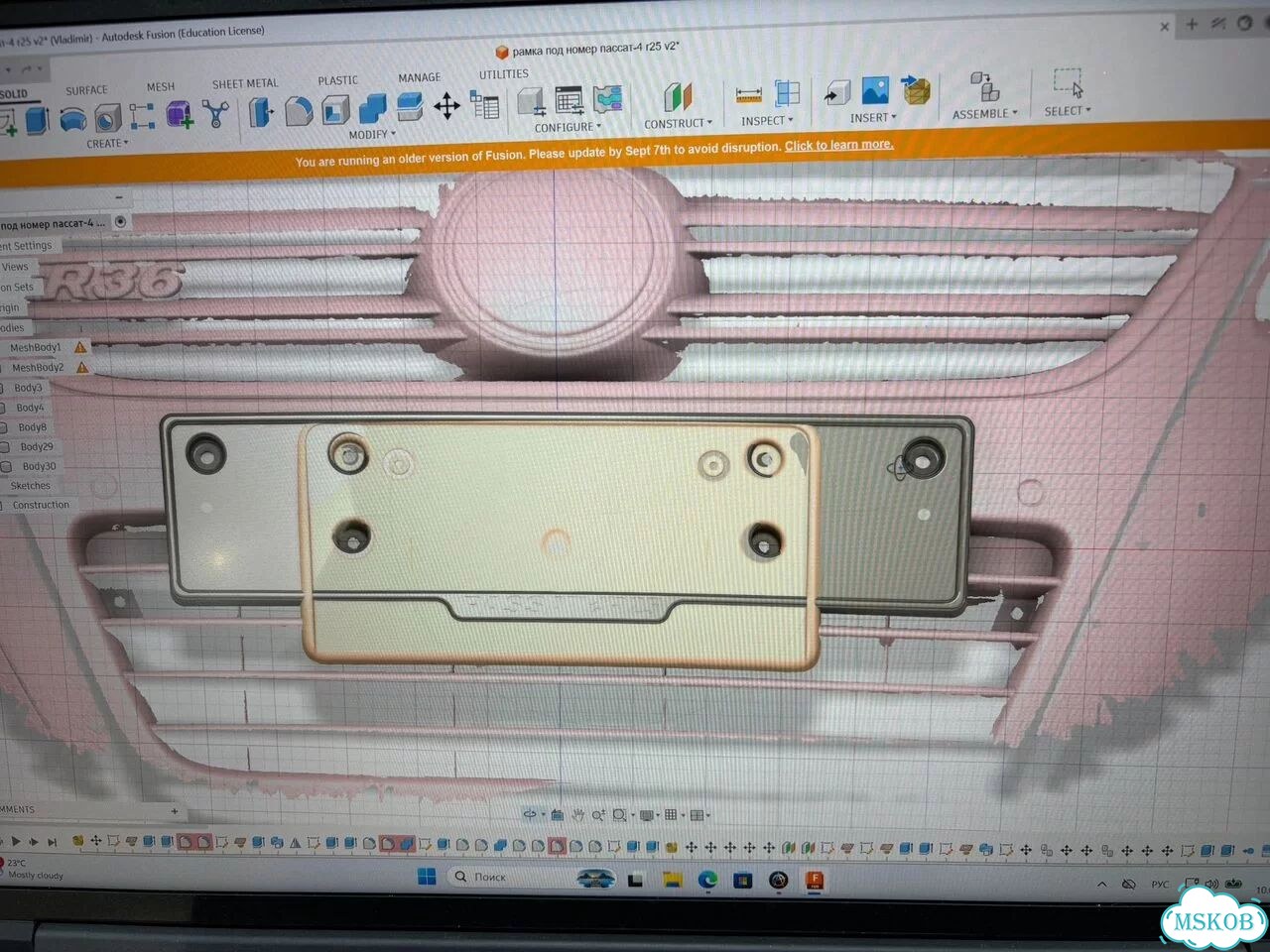Screen dimensions: 1270x952
Task: Select the Section Analysis inspect icon
Action: click(x=787, y=93)
